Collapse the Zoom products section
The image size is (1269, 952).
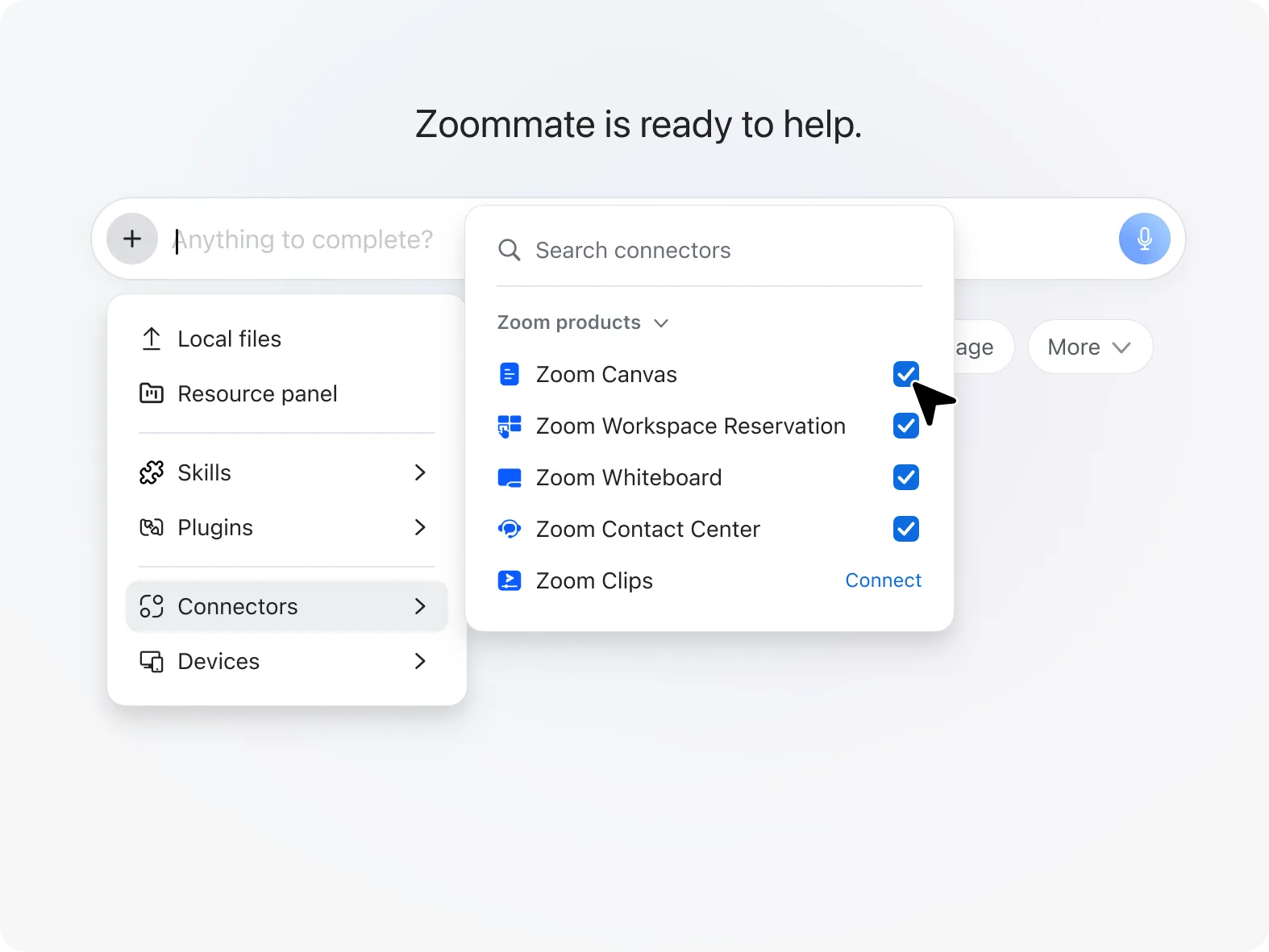click(x=661, y=323)
